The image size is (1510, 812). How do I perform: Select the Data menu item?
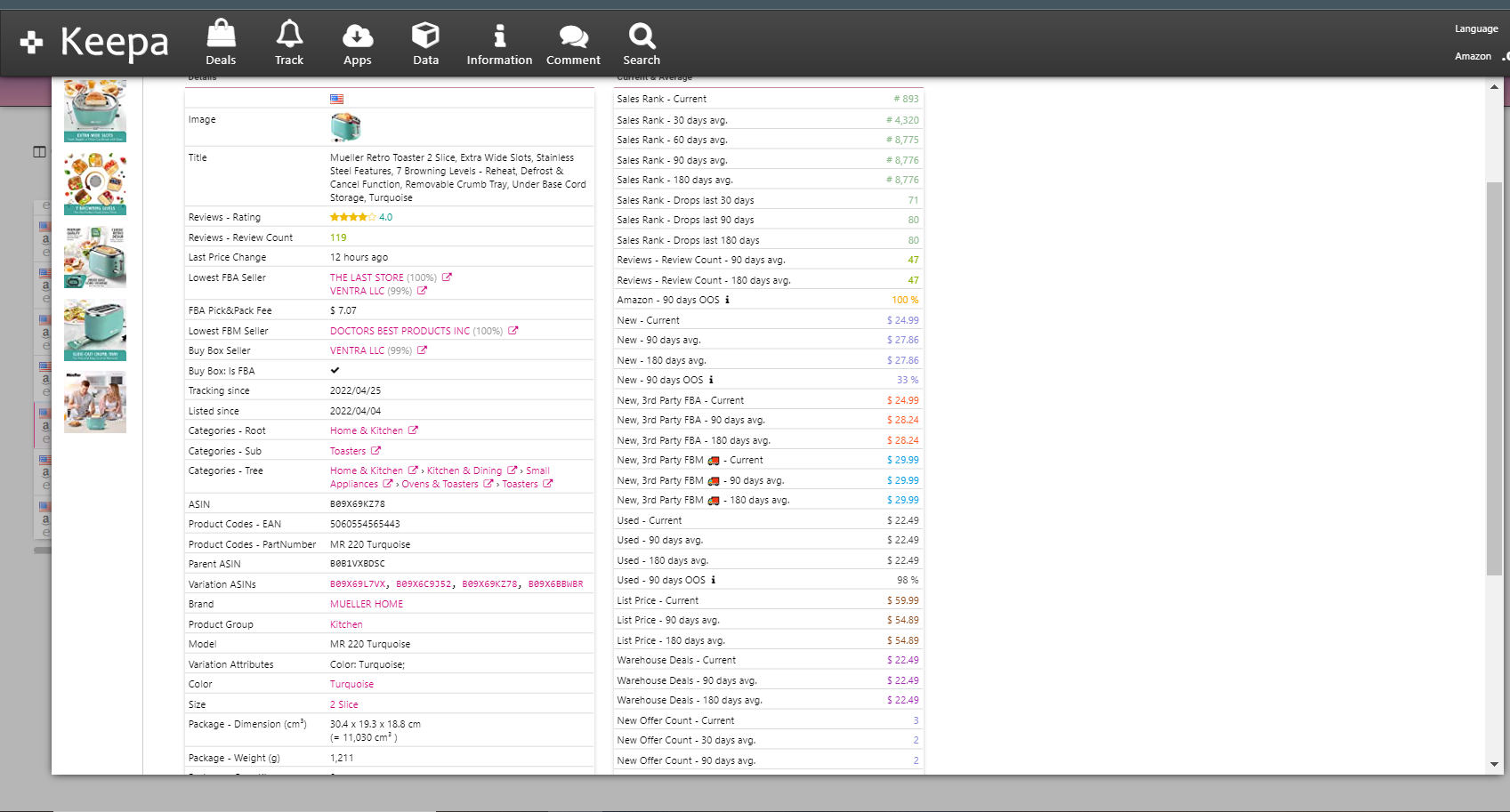[x=425, y=44]
